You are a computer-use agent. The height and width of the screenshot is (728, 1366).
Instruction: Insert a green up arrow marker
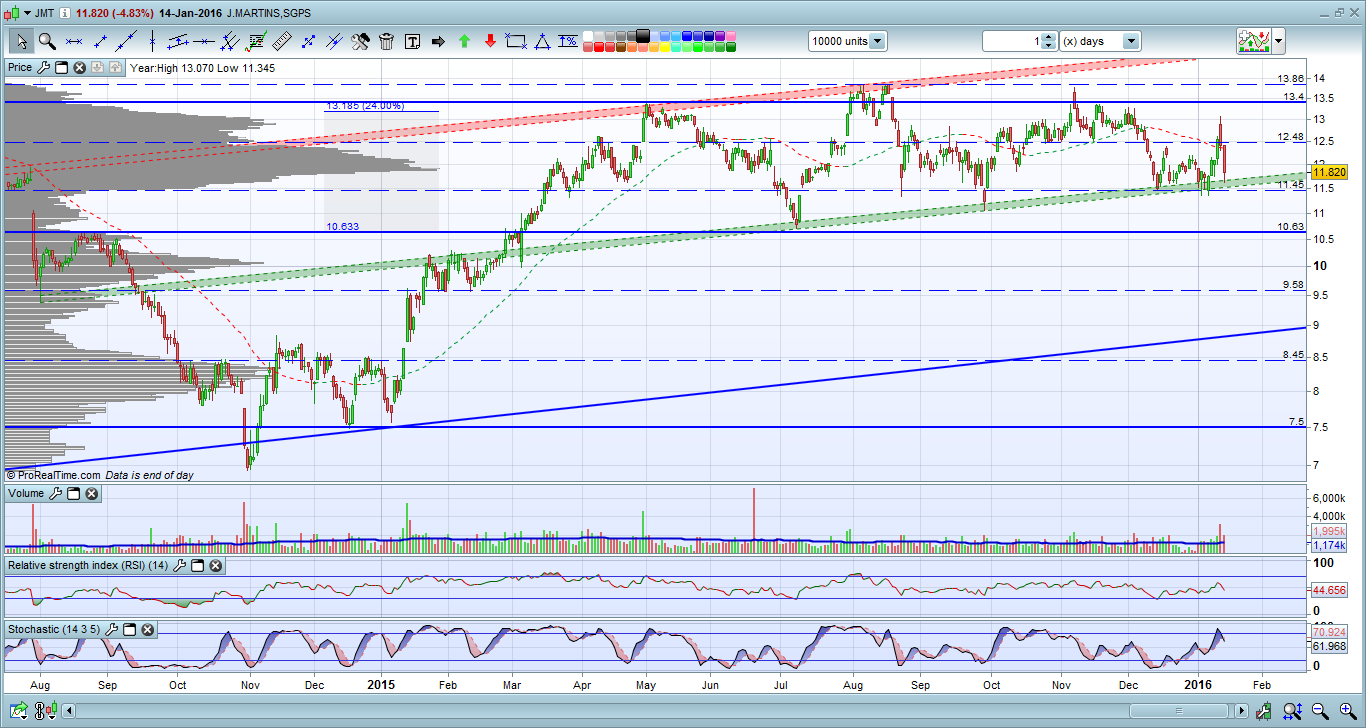coord(464,41)
